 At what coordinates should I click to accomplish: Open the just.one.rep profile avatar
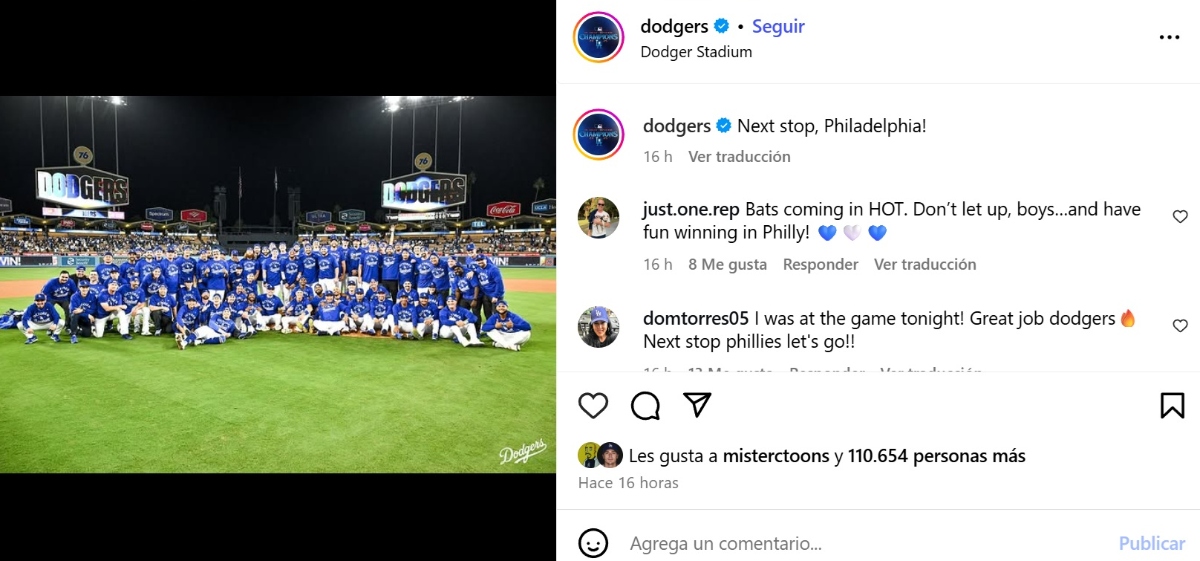pos(599,216)
